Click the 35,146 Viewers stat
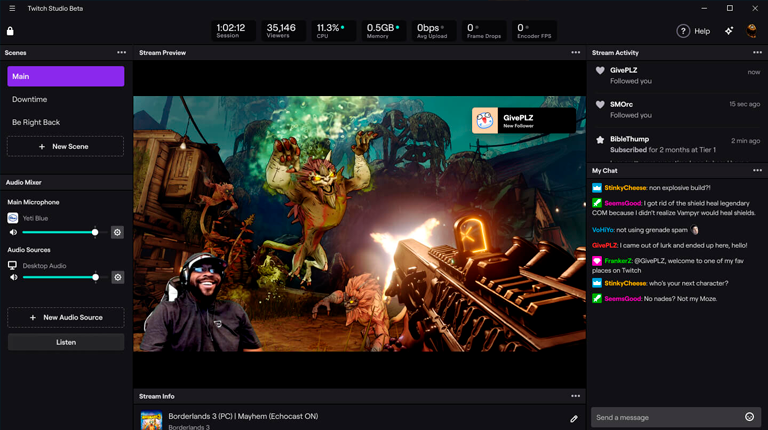 tap(284, 30)
